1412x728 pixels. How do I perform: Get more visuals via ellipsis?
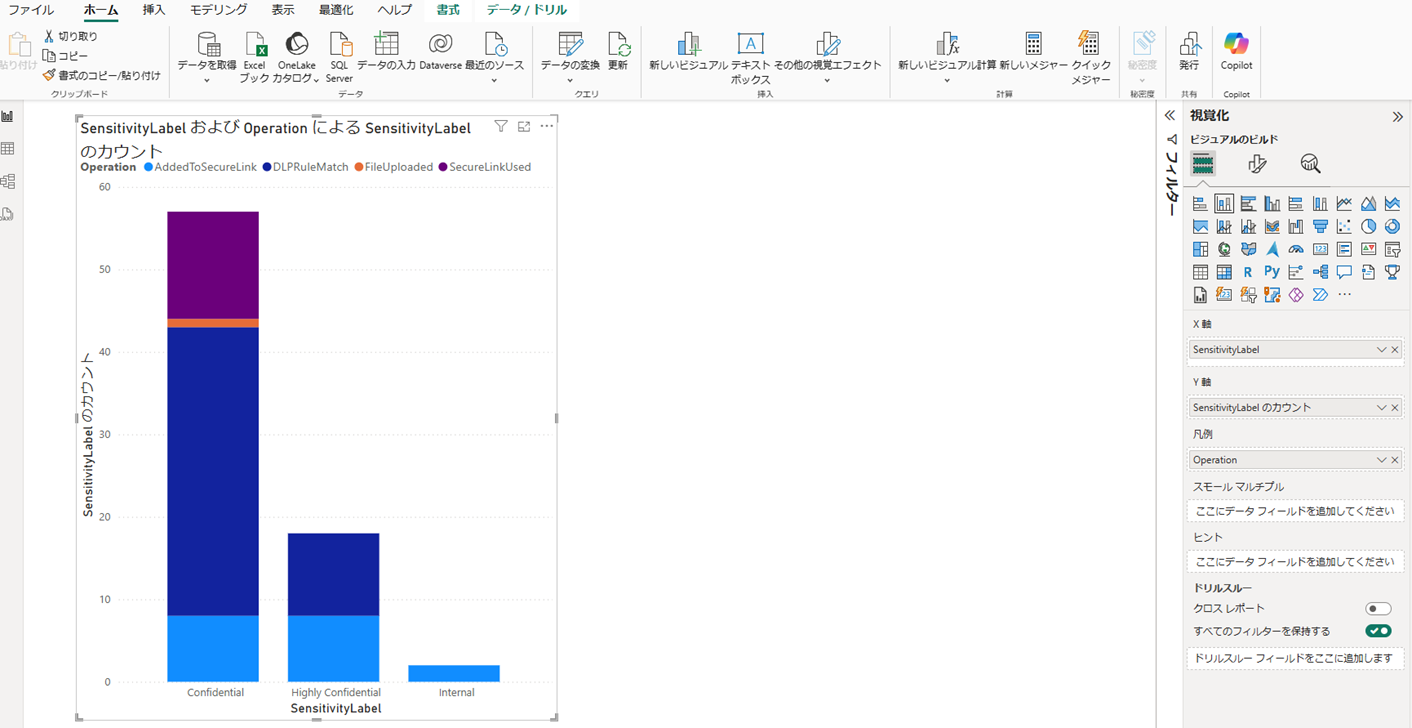1344,295
